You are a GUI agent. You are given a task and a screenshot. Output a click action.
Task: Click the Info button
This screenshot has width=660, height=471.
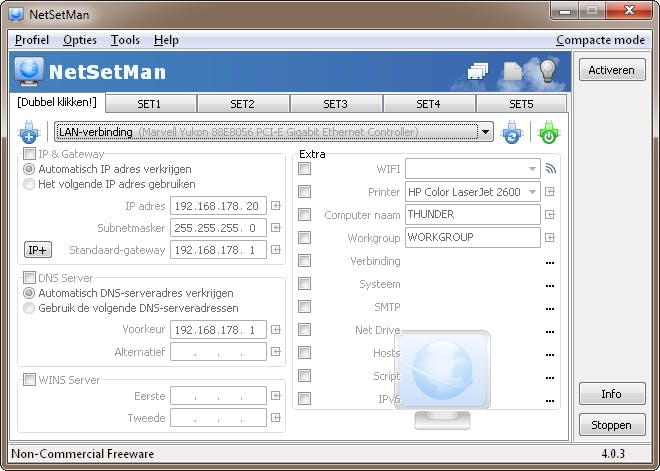click(612, 394)
